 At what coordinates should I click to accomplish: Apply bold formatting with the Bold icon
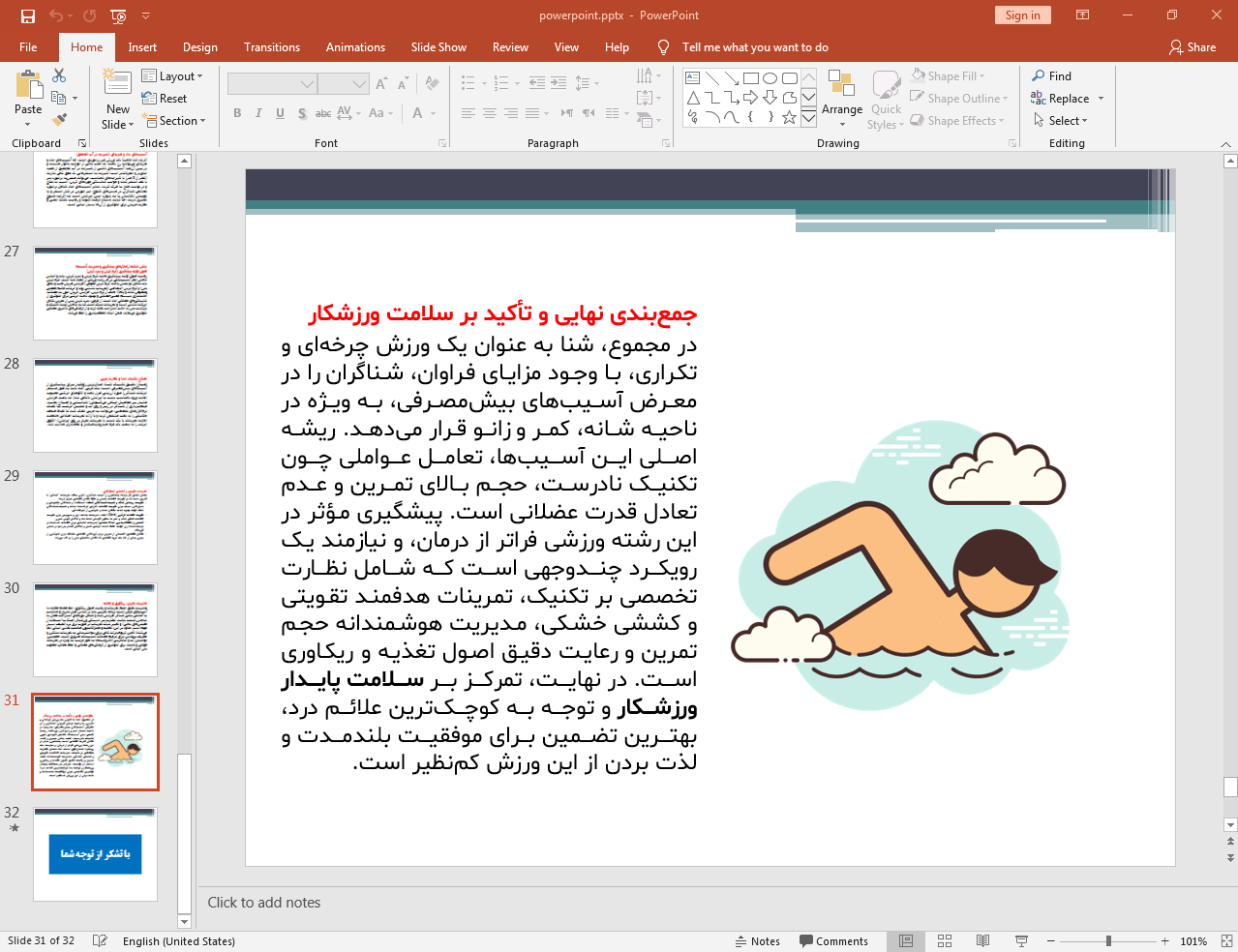236,113
